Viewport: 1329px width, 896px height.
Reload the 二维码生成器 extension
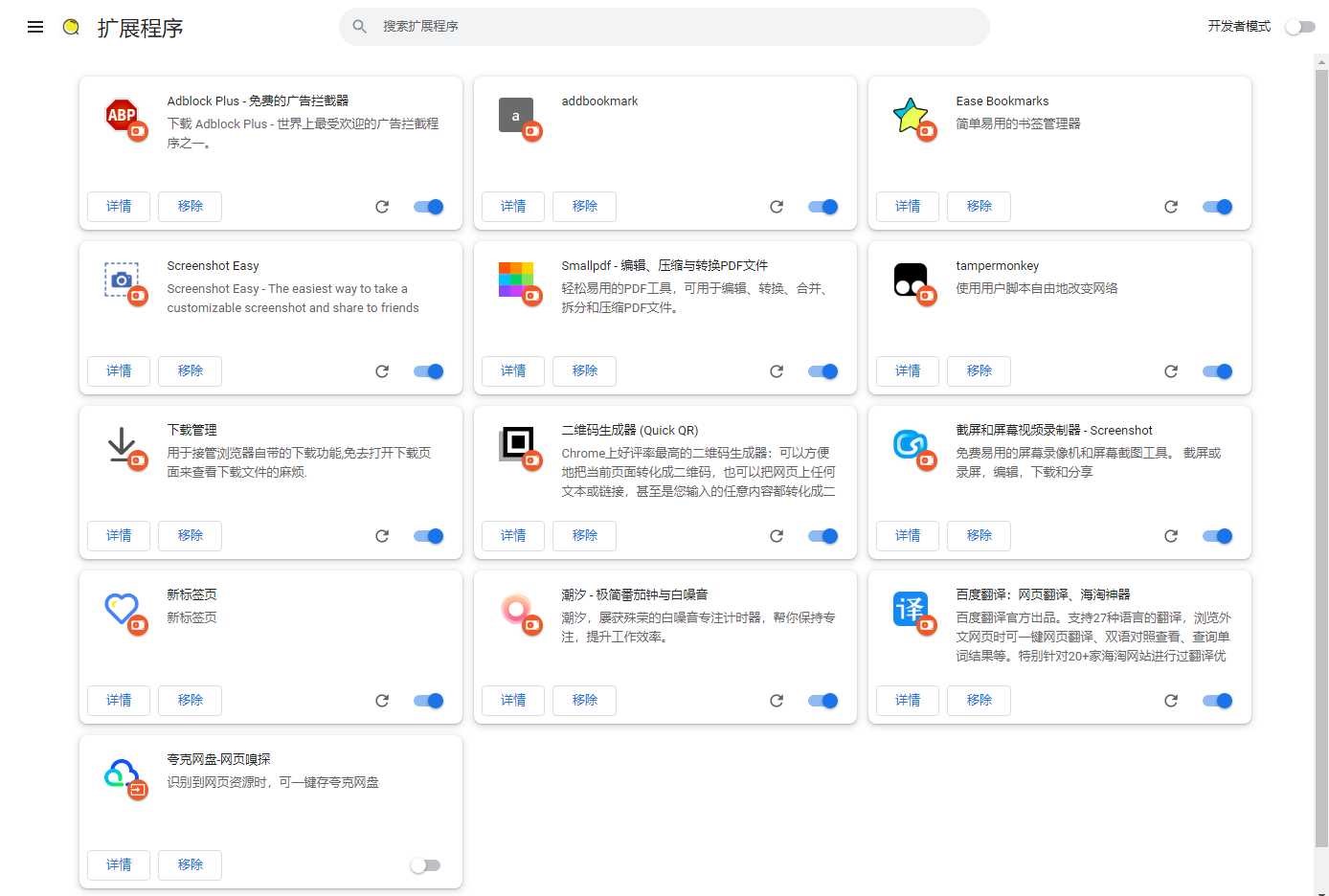(x=777, y=536)
